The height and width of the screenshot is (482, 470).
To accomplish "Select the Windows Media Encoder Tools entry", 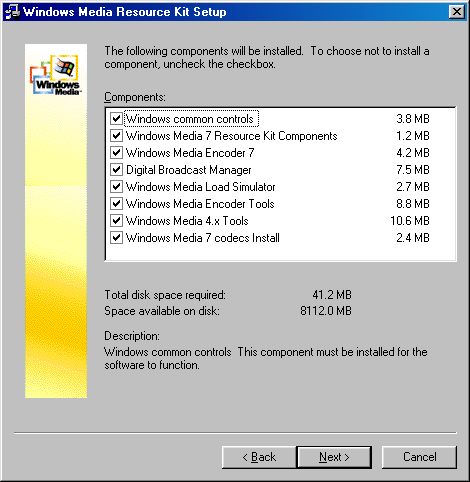I will [x=200, y=204].
